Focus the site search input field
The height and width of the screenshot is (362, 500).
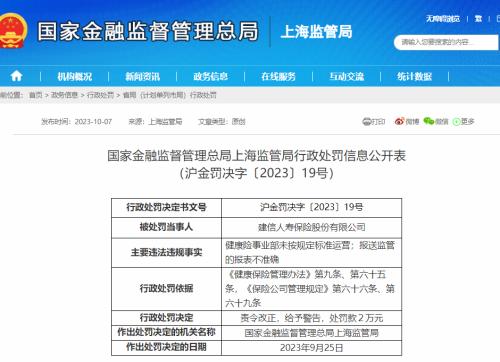[447, 42]
